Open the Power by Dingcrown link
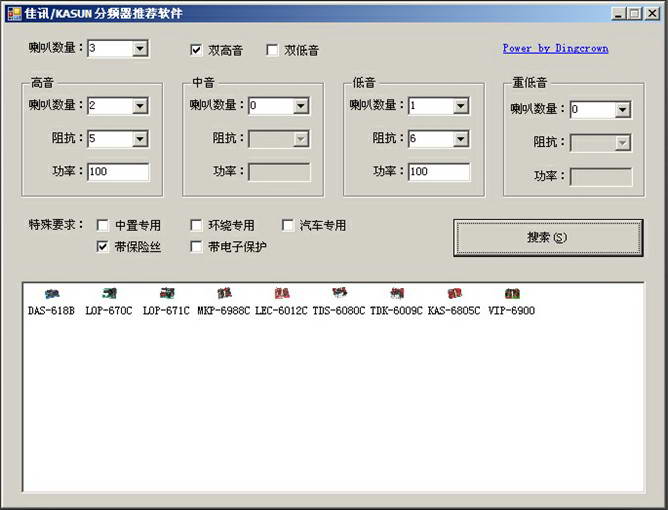This screenshot has width=668, height=510. tap(555, 48)
